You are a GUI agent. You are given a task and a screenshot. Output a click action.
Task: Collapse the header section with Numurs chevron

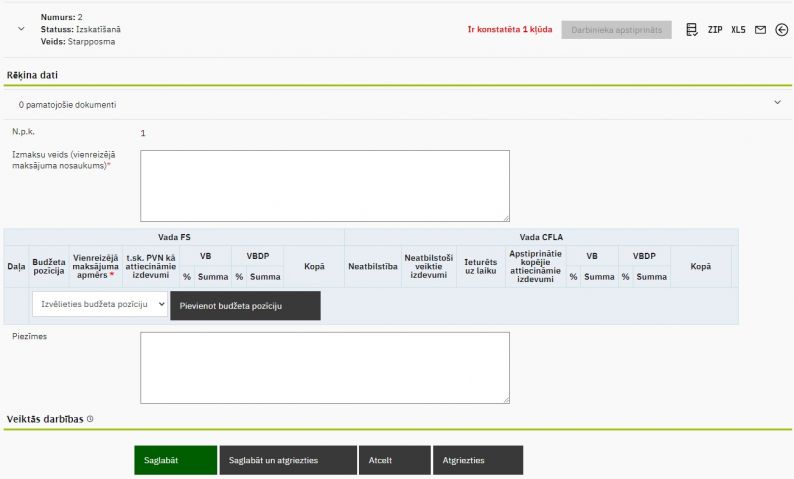(21, 30)
